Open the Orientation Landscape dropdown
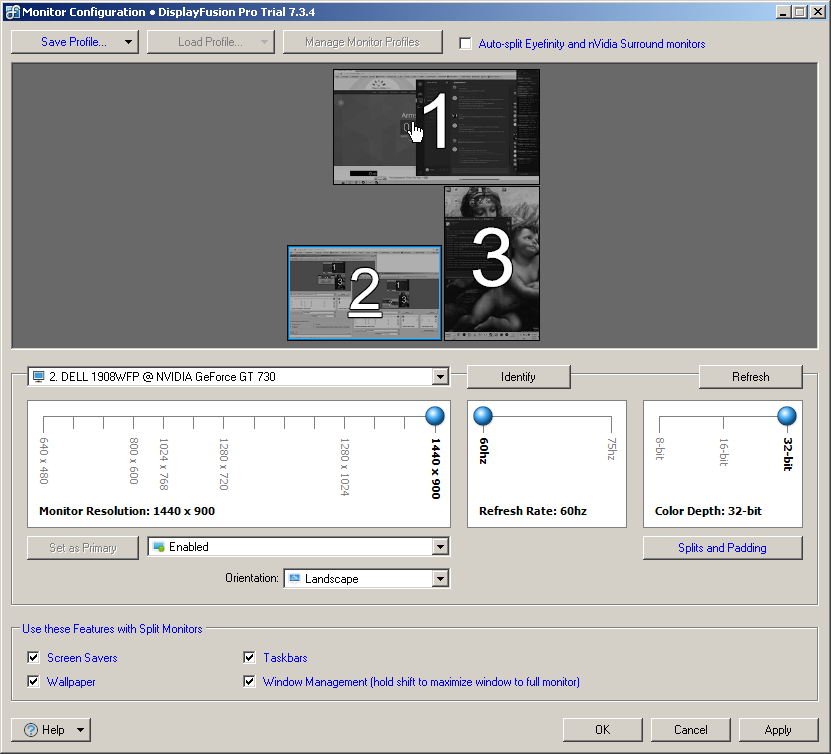The height and width of the screenshot is (754, 831). click(440, 579)
